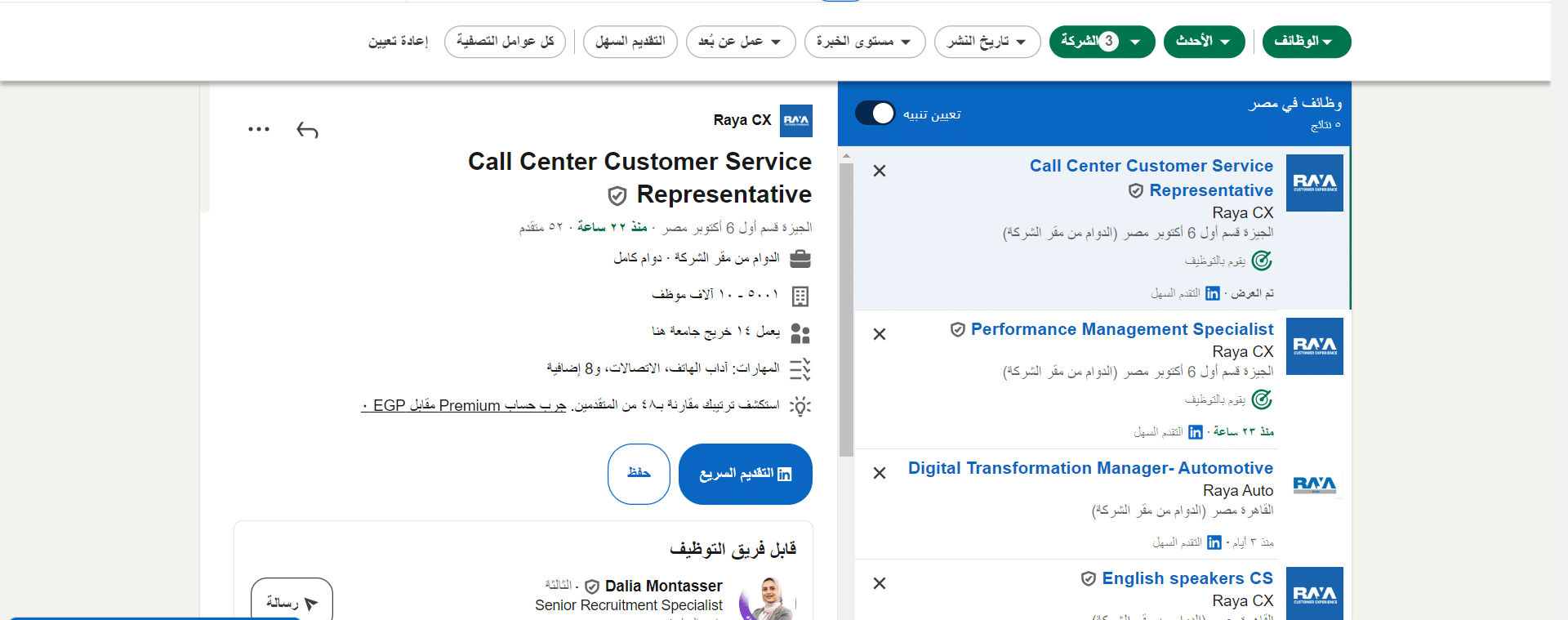Click the job list scroll-up arrow
1568x620 pixels.
[846, 154]
